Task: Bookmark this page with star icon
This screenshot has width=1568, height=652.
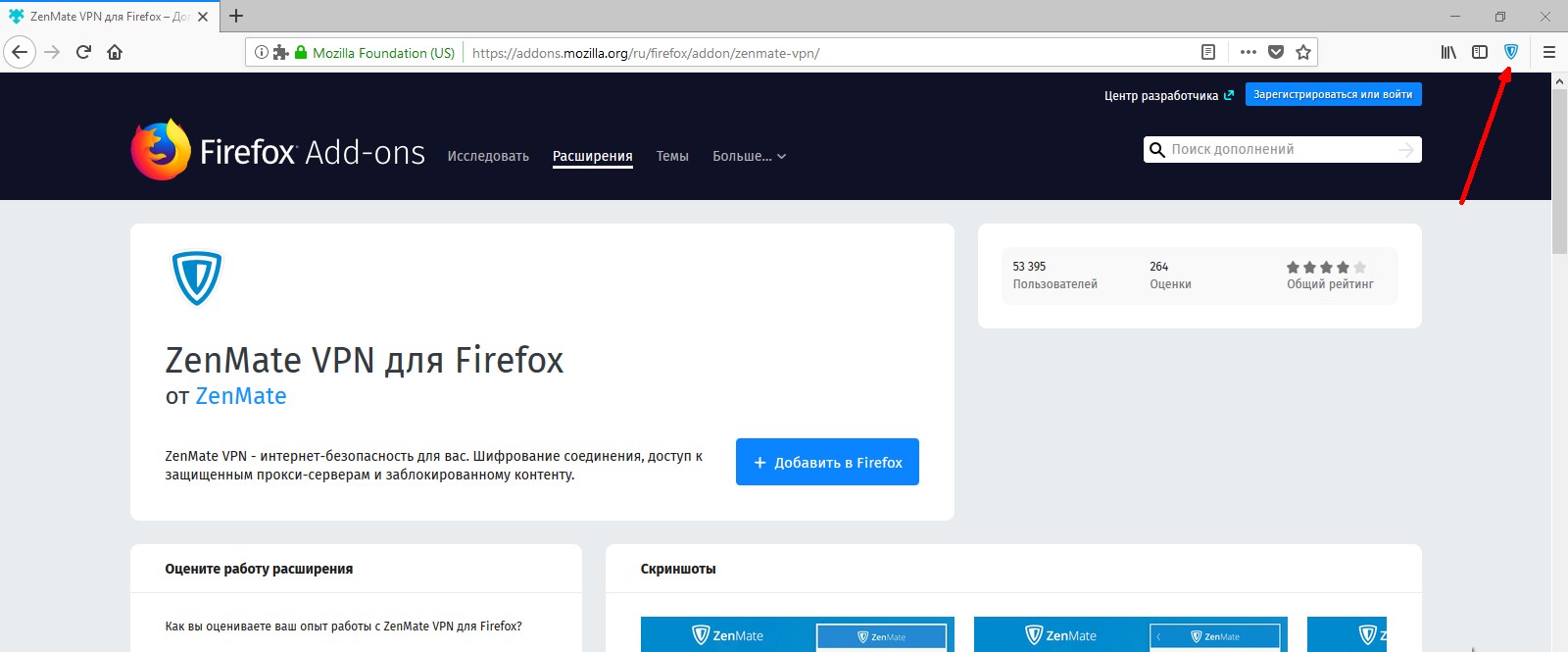Action: [x=1303, y=52]
